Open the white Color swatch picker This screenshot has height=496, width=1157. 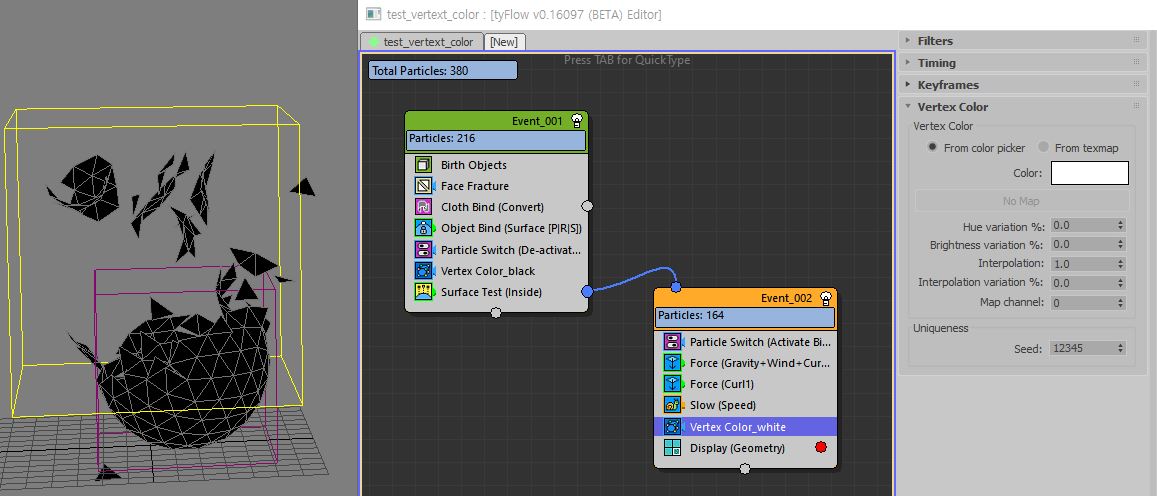(1089, 173)
